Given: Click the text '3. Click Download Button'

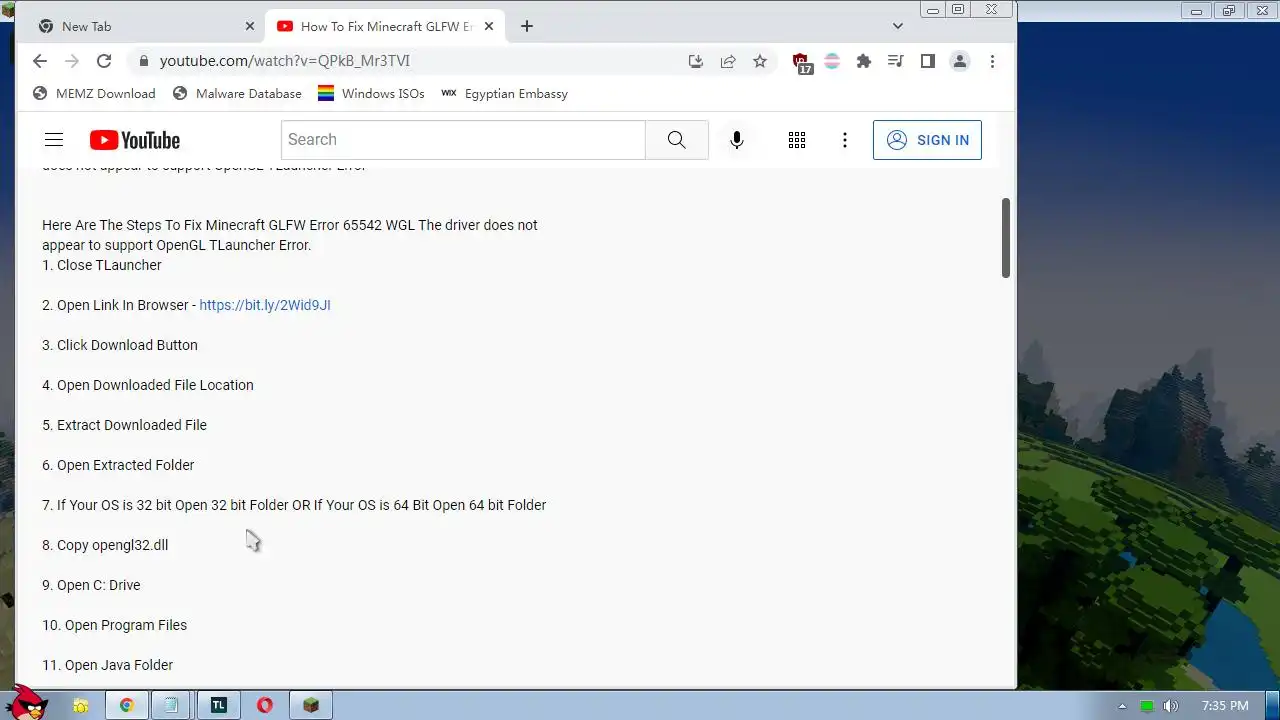Looking at the screenshot, I should (x=120, y=345).
